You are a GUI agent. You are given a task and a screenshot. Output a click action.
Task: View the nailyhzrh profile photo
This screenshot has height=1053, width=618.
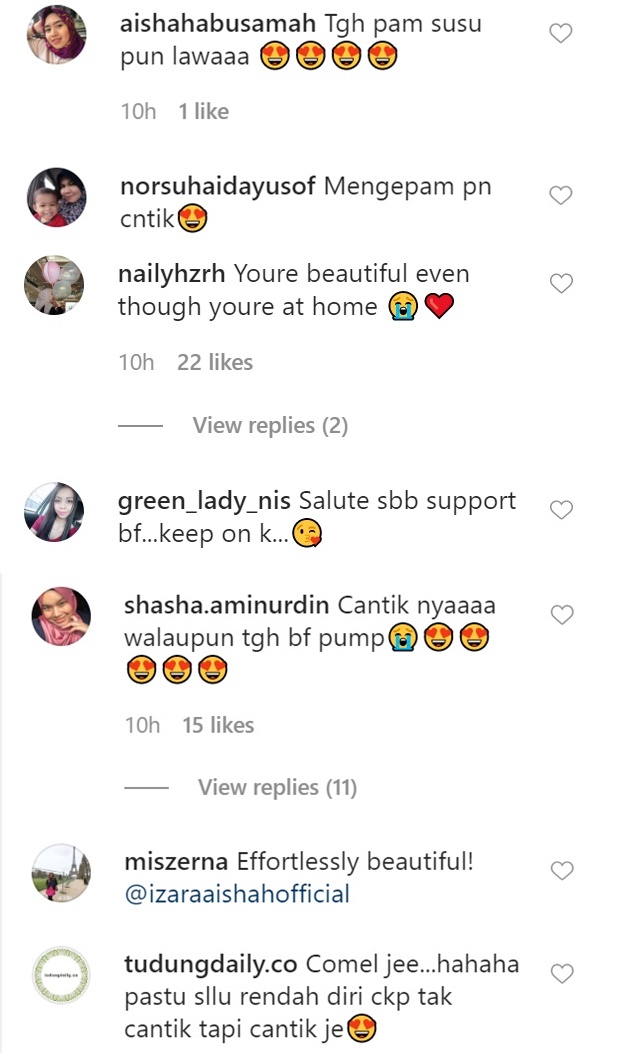click(x=54, y=285)
